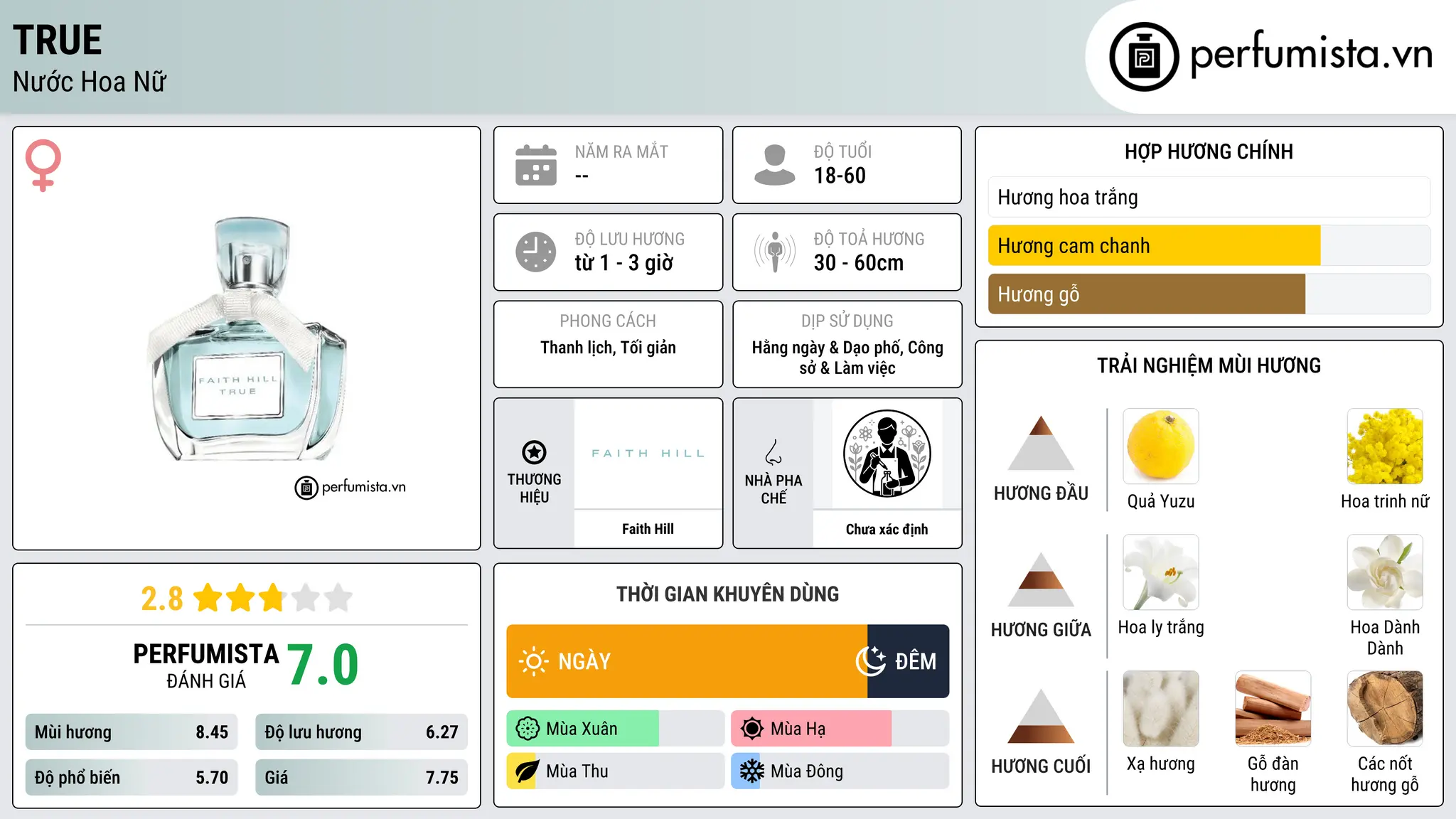Click the sillage icon beside Độ toả hương
1456x819 pixels.
click(x=774, y=252)
